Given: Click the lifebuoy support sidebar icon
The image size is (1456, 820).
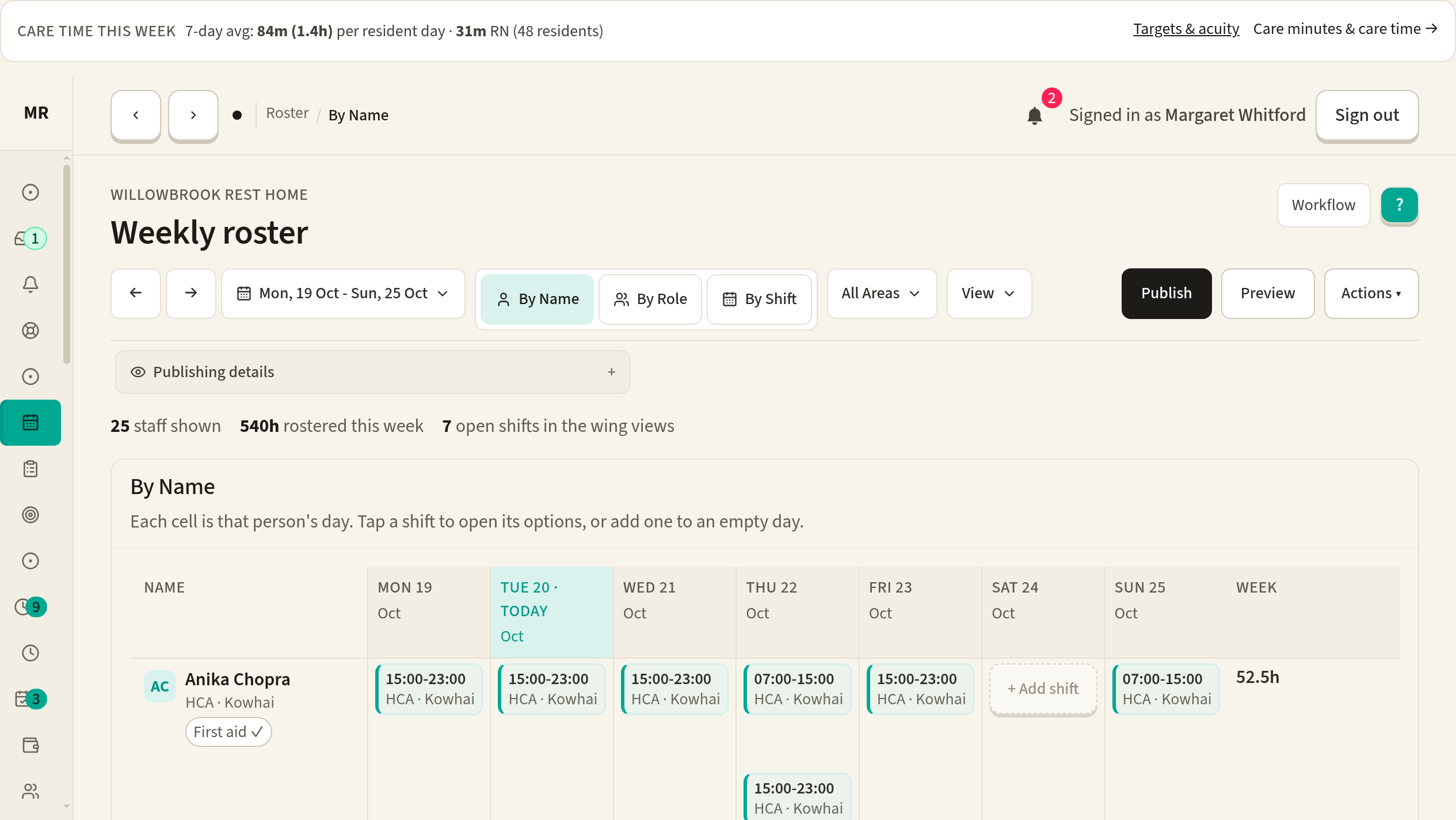Looking at the screenshot, I should 31,331.
